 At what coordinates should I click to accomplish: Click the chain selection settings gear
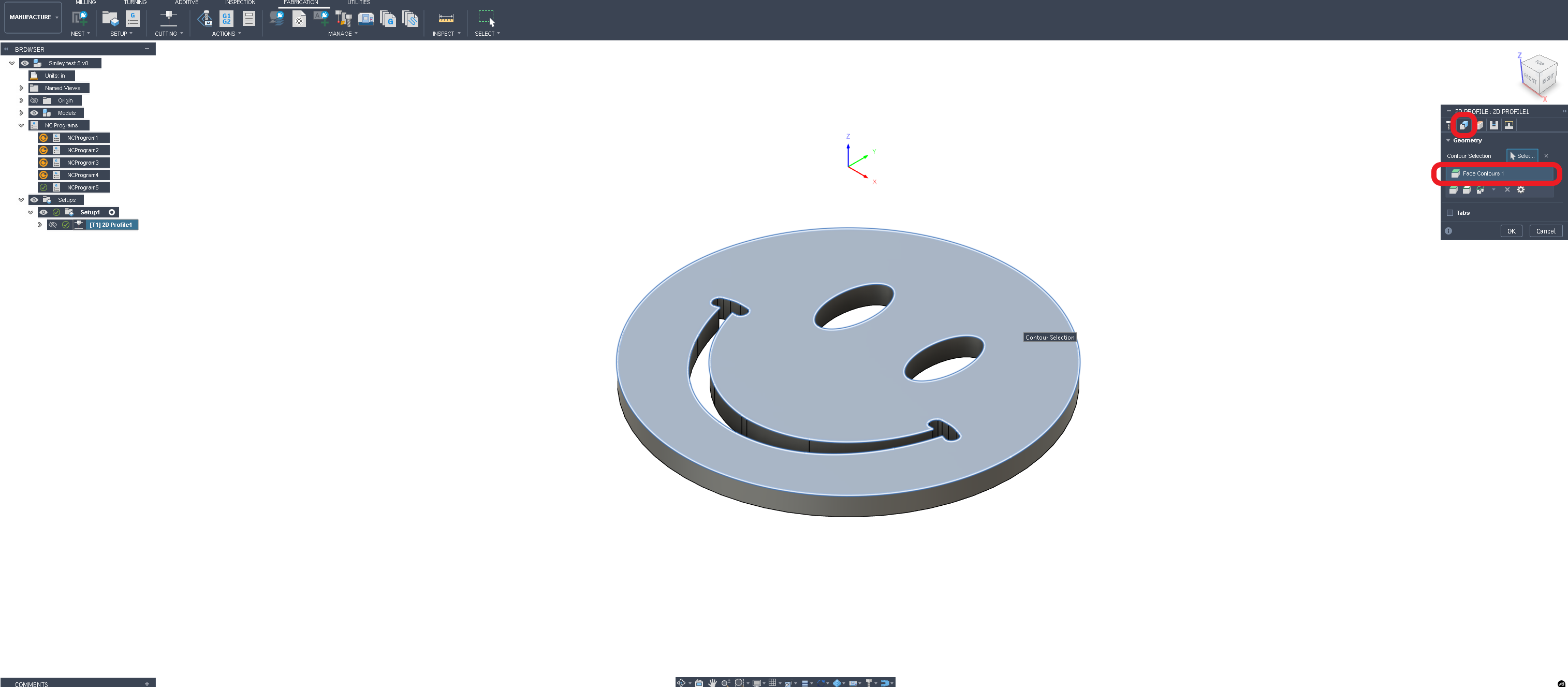(1520, 190)
